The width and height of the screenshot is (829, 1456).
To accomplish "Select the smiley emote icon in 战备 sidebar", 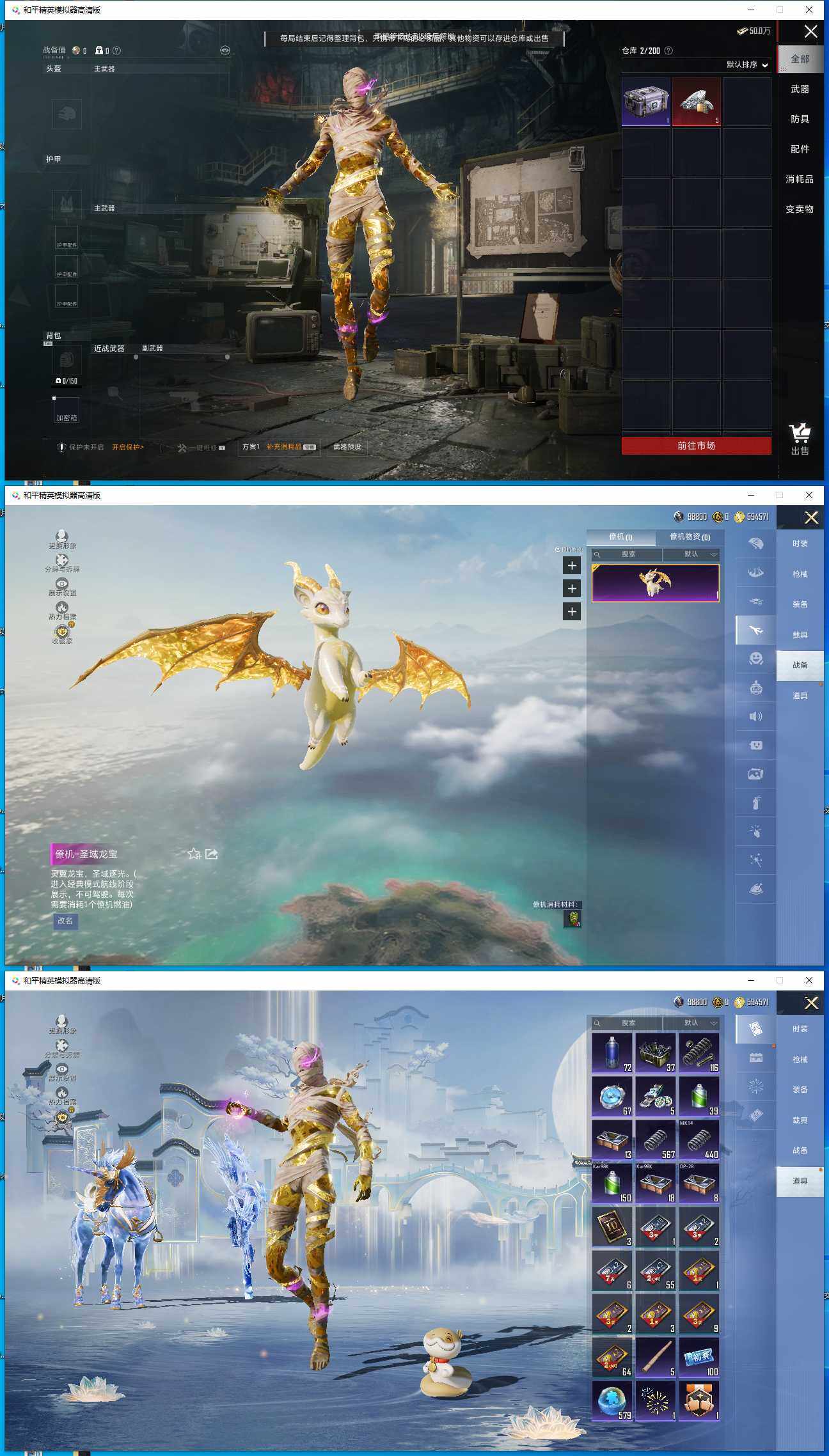I will coord(756,659).
